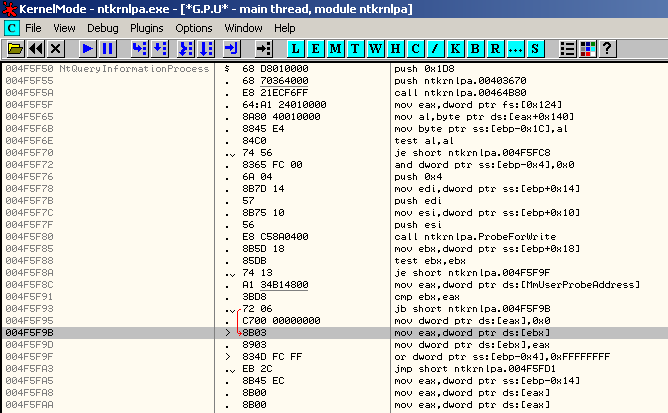The width and height of the screenshot is (668, 413).
Task: Open Breakpoints window (B button)
Action: pos(476,48)
